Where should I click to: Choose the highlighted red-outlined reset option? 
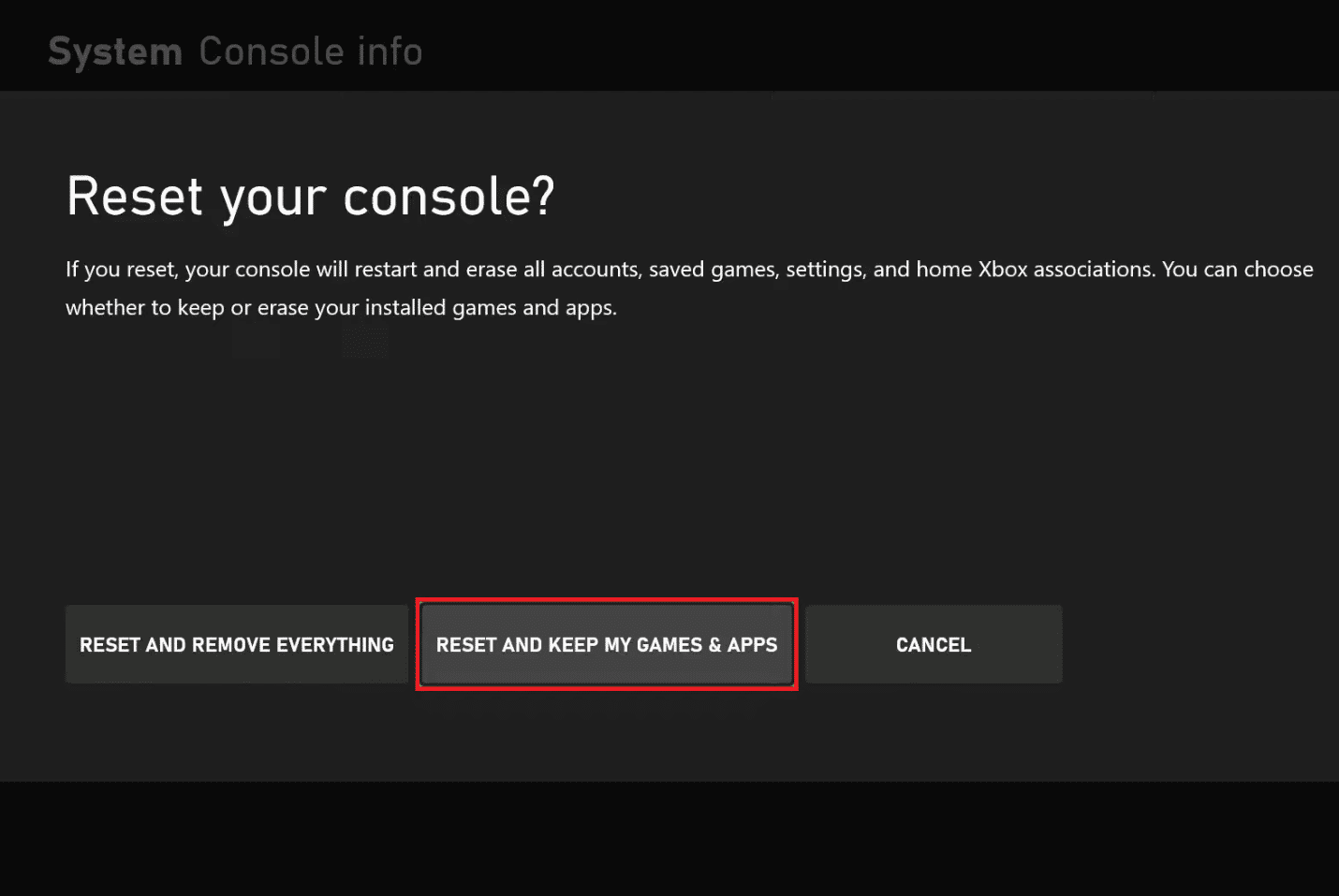(x=606, y=644)
